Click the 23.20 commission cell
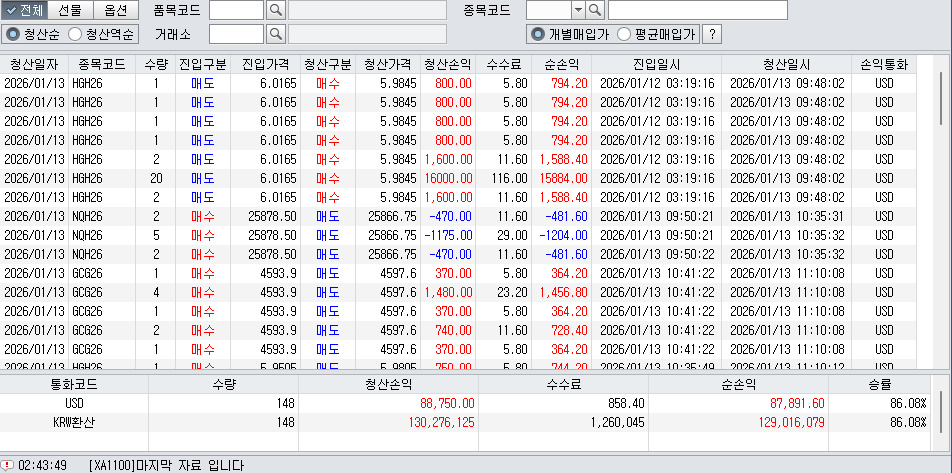 (x=504, y=293)
